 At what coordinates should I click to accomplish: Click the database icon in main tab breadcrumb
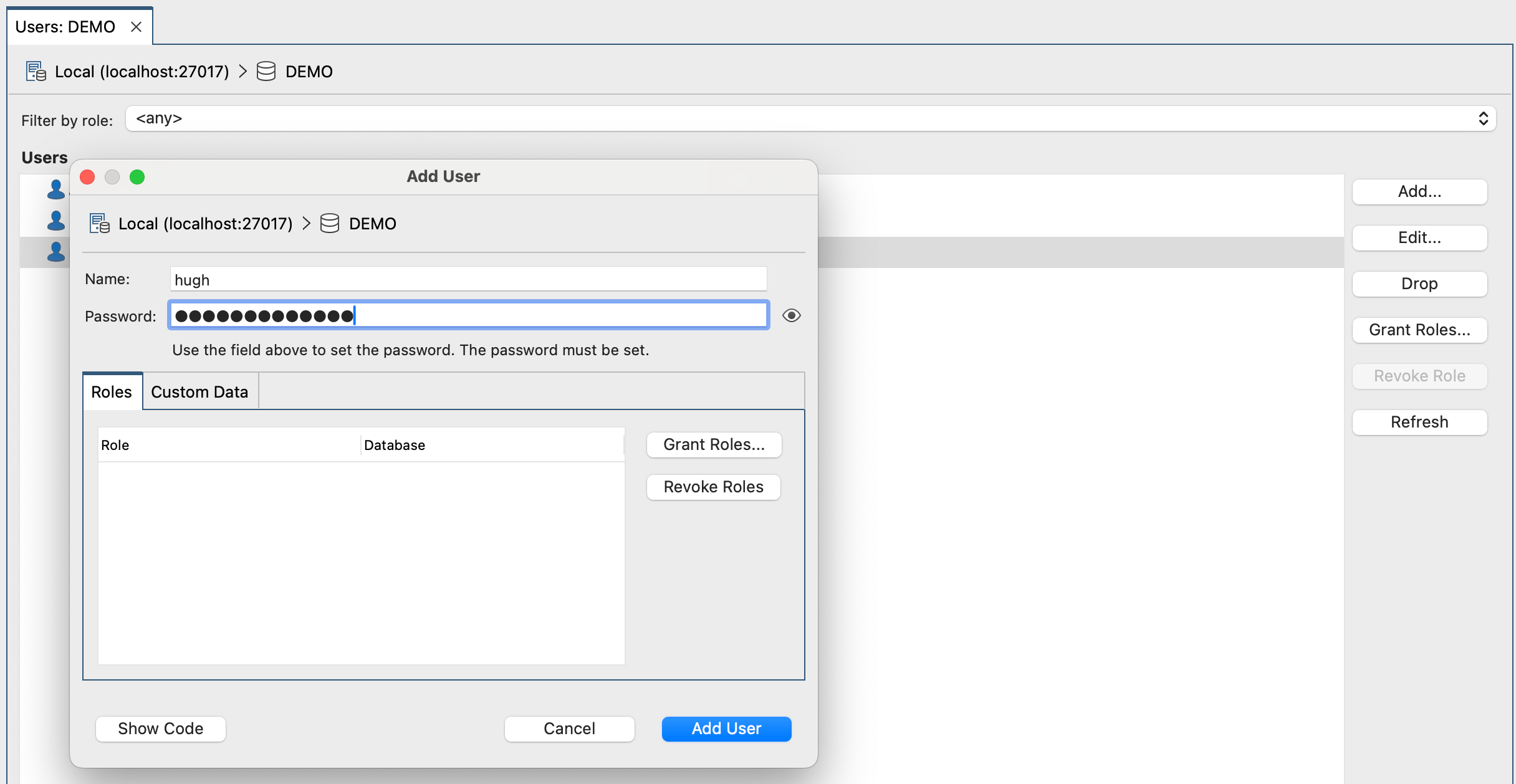click(266, 71)
